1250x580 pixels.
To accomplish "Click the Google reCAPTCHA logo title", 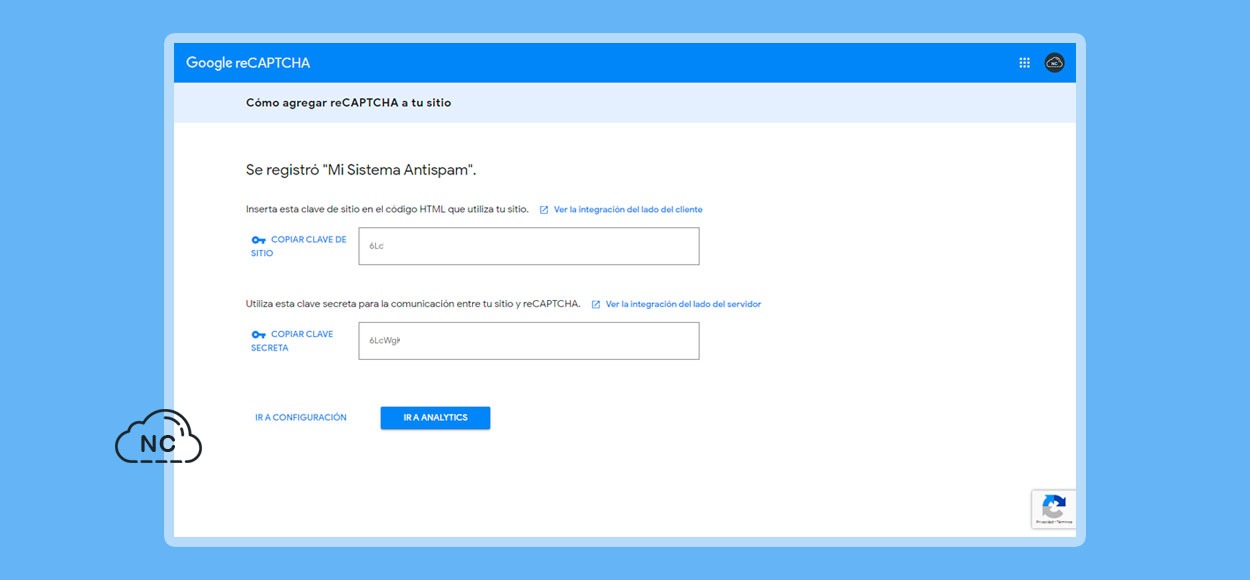I will 248,63.
